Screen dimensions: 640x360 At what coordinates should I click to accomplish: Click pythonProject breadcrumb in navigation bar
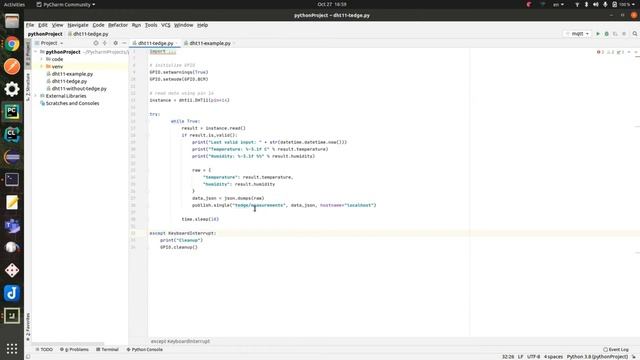pyautogui.click(x=45, y=34)
